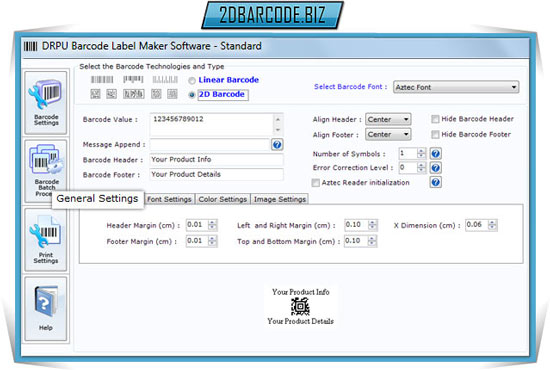Switch to the Image Settings tab
The width and height of the screenshot is (550, 370).
(280, 199)
